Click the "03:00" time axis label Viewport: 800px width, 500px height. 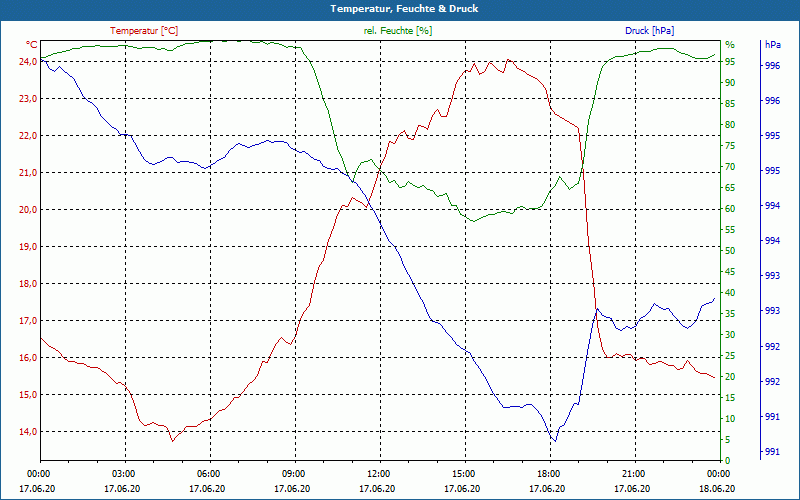124,473
